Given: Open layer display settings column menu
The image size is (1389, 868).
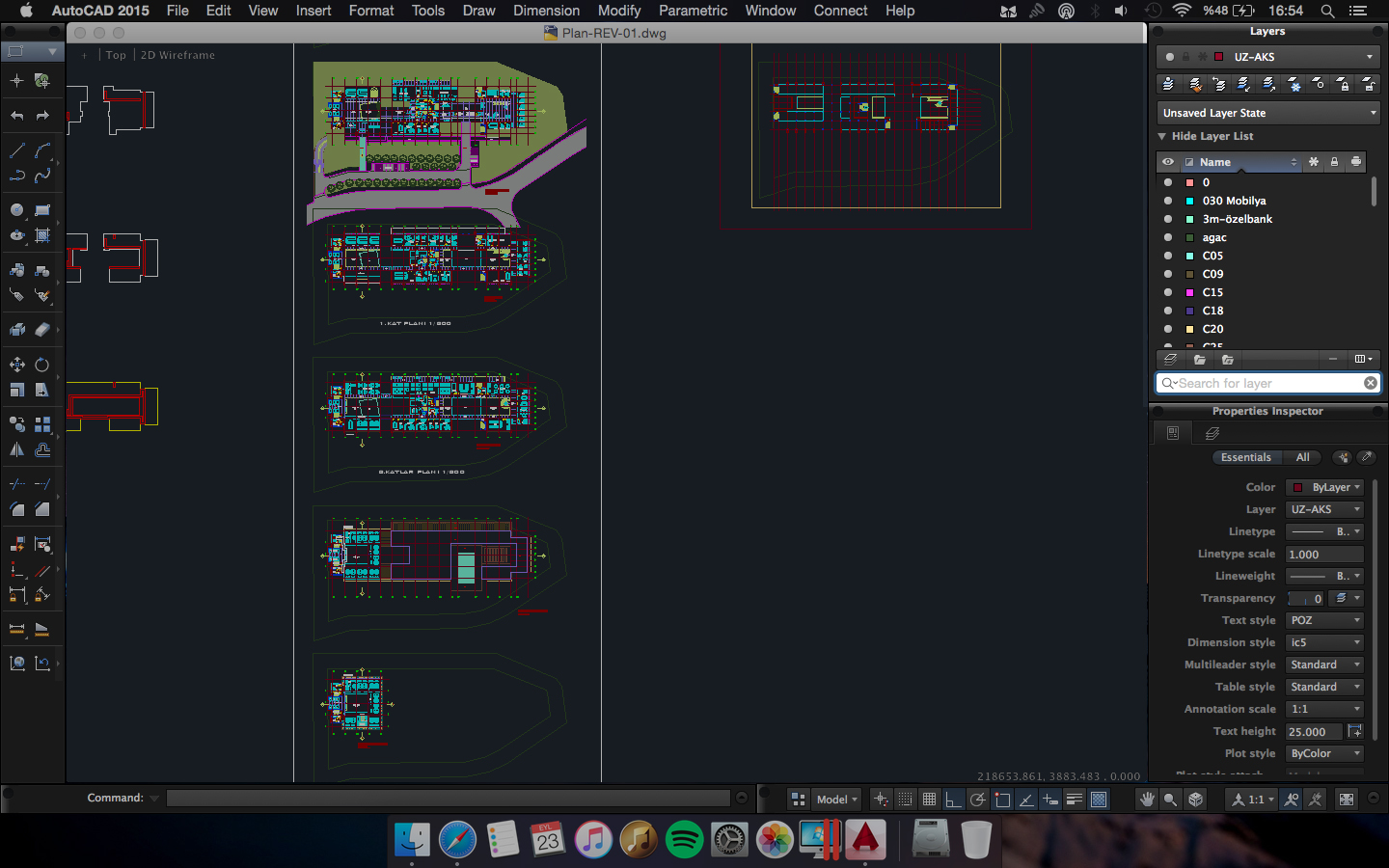Looking at the screenshot, I should click(x=1363, y=359).
